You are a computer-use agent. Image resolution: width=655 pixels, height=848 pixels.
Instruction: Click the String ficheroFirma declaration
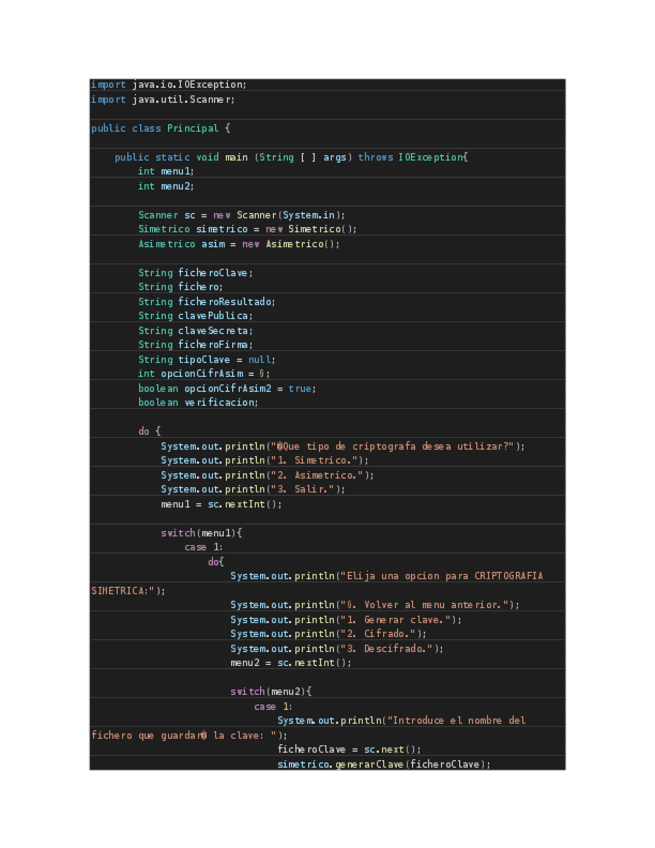[x=195, y=345]
